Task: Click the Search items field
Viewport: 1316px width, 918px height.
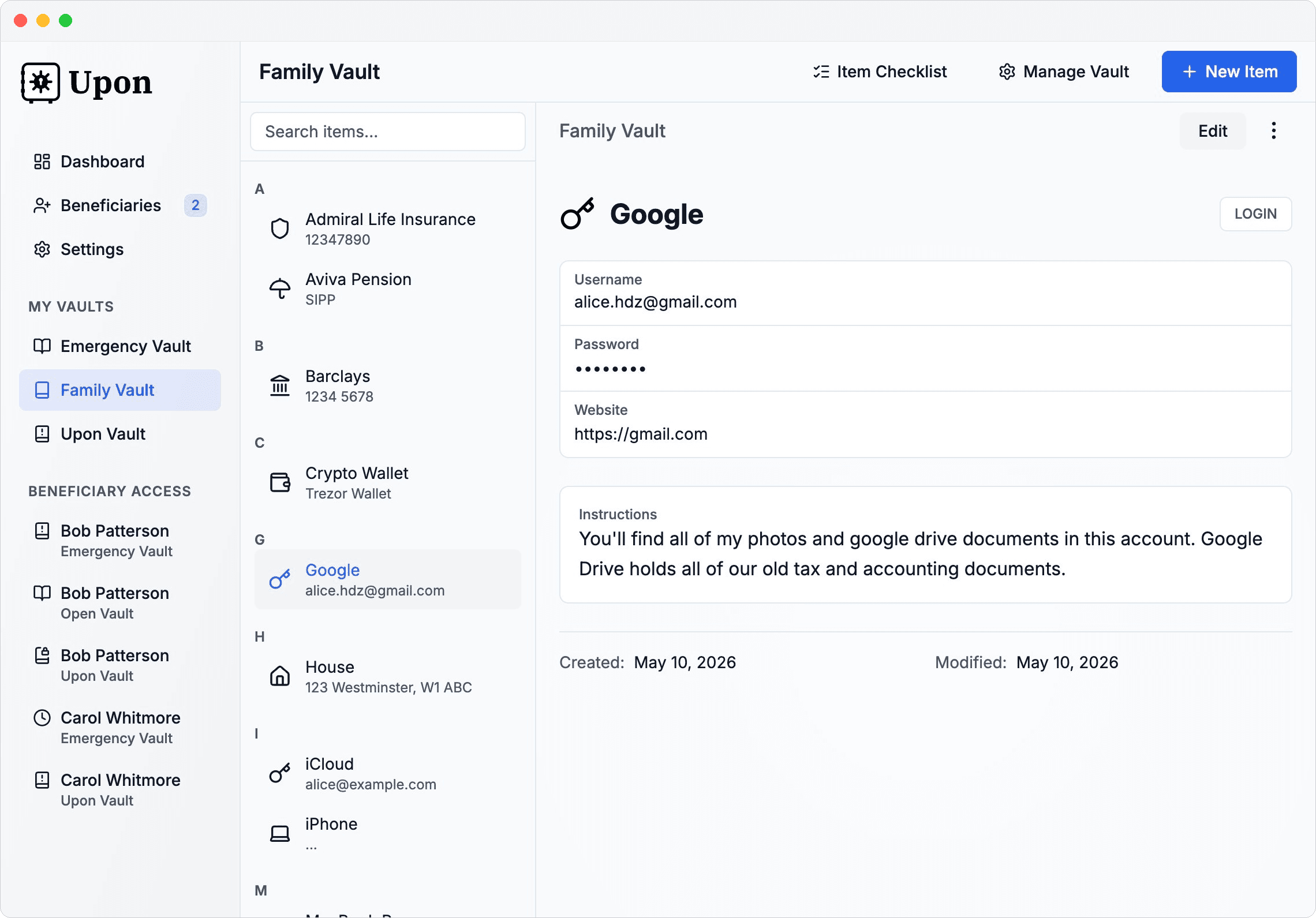Action: point(388,132)
